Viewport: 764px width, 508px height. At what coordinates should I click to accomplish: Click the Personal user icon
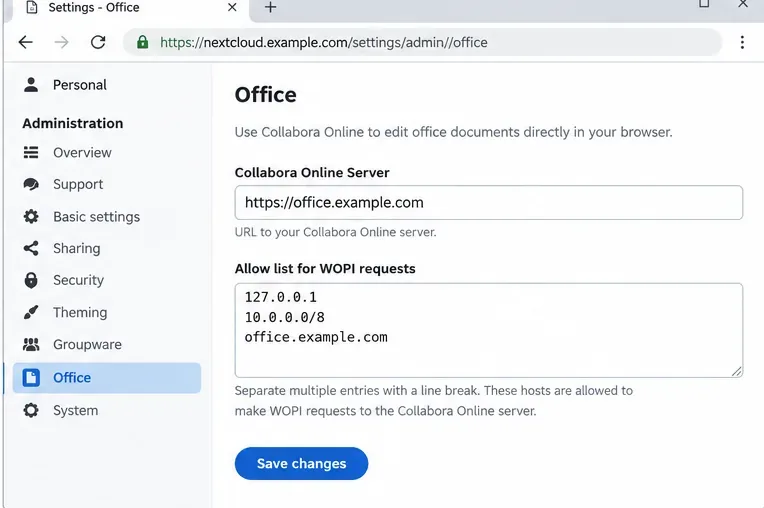(31, 85)
